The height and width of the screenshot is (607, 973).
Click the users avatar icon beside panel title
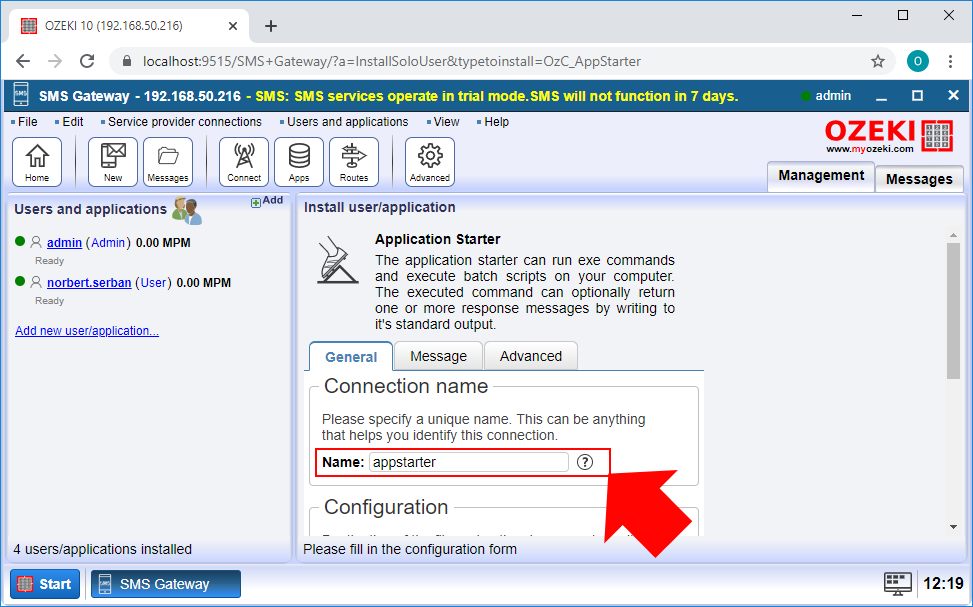[x=187, y=211]
